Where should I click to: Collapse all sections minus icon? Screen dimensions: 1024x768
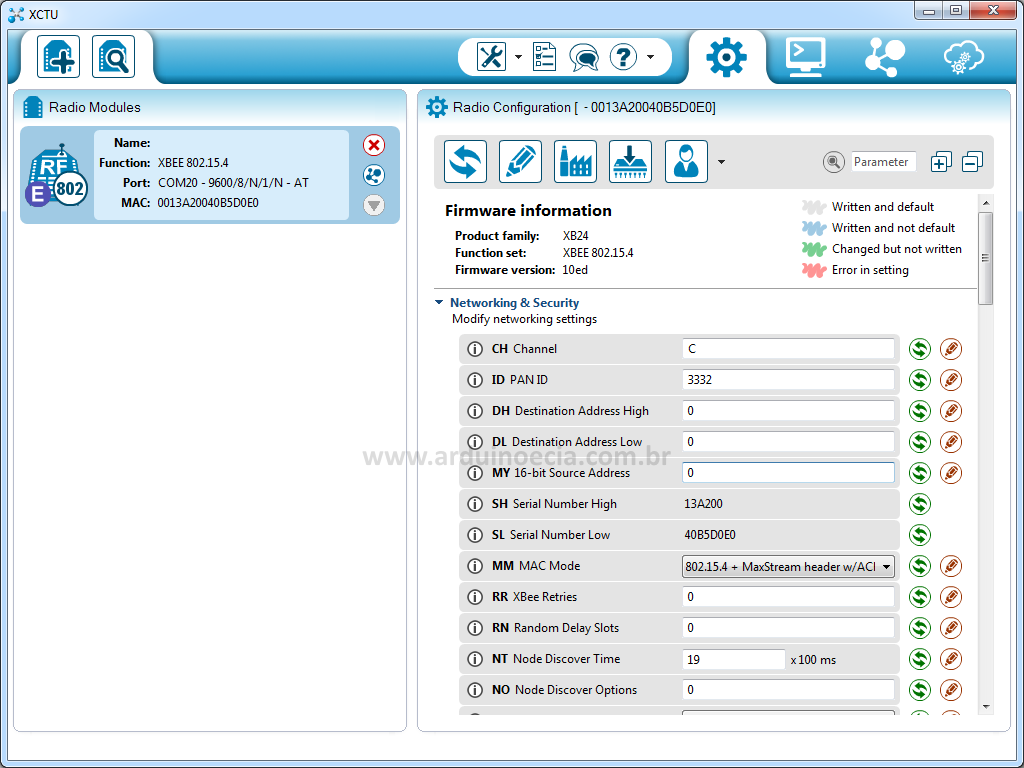click(x=972, y=162)
